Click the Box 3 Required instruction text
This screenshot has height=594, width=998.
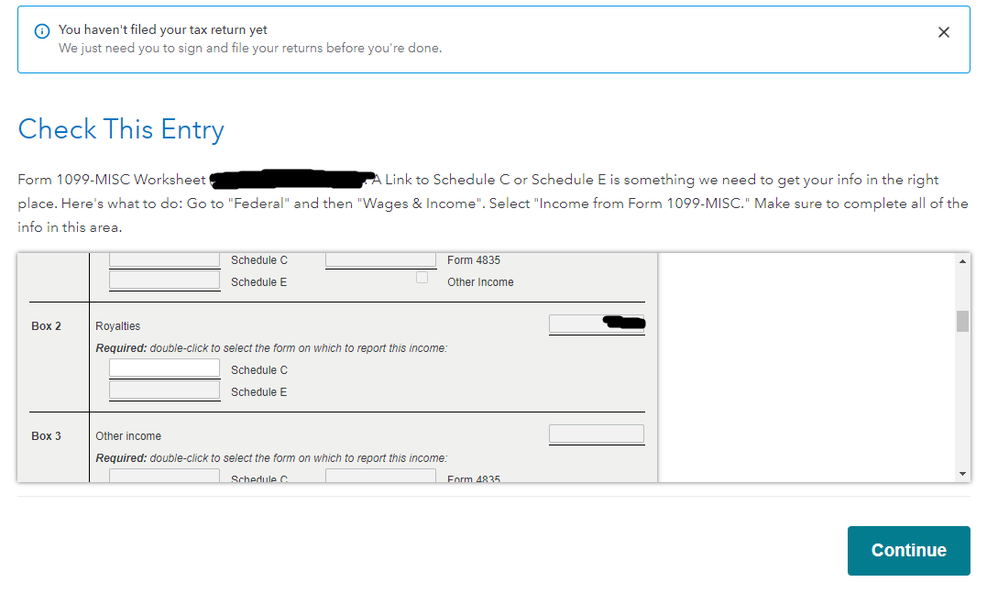[271, 458]
